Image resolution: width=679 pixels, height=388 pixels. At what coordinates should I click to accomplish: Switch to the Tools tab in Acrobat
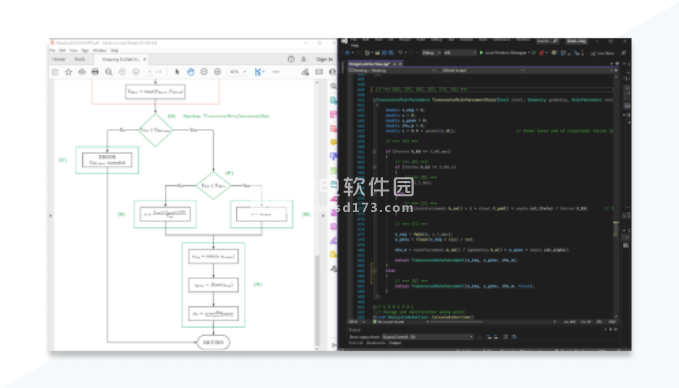click(80, 59)
